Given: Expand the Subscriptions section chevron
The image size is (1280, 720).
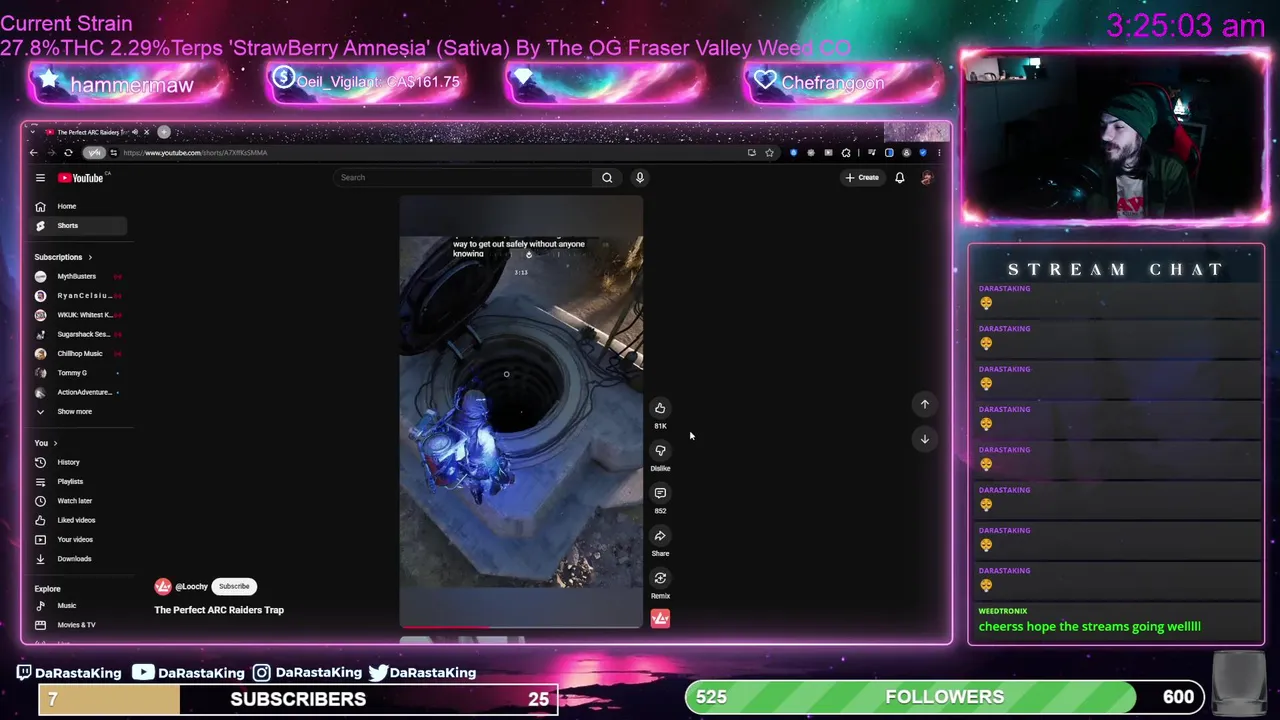Looking at the screenshot, I should click(90, 257).
